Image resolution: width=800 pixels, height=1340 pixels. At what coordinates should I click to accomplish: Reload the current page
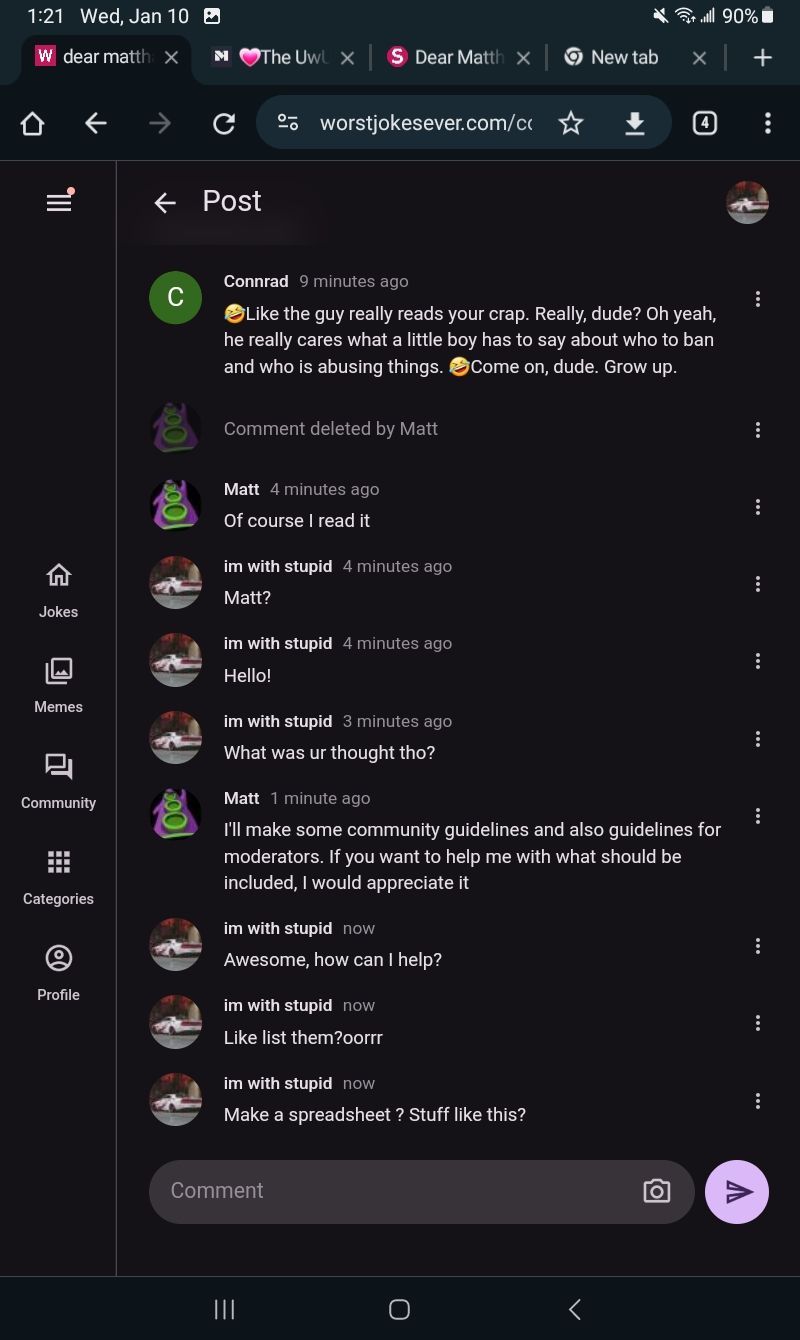coord(224,123)
